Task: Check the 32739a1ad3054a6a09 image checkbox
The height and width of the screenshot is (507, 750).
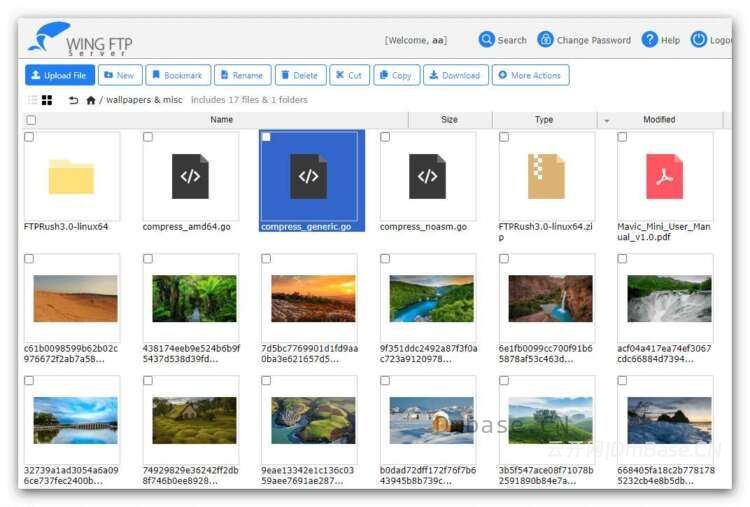Action: 29,381
